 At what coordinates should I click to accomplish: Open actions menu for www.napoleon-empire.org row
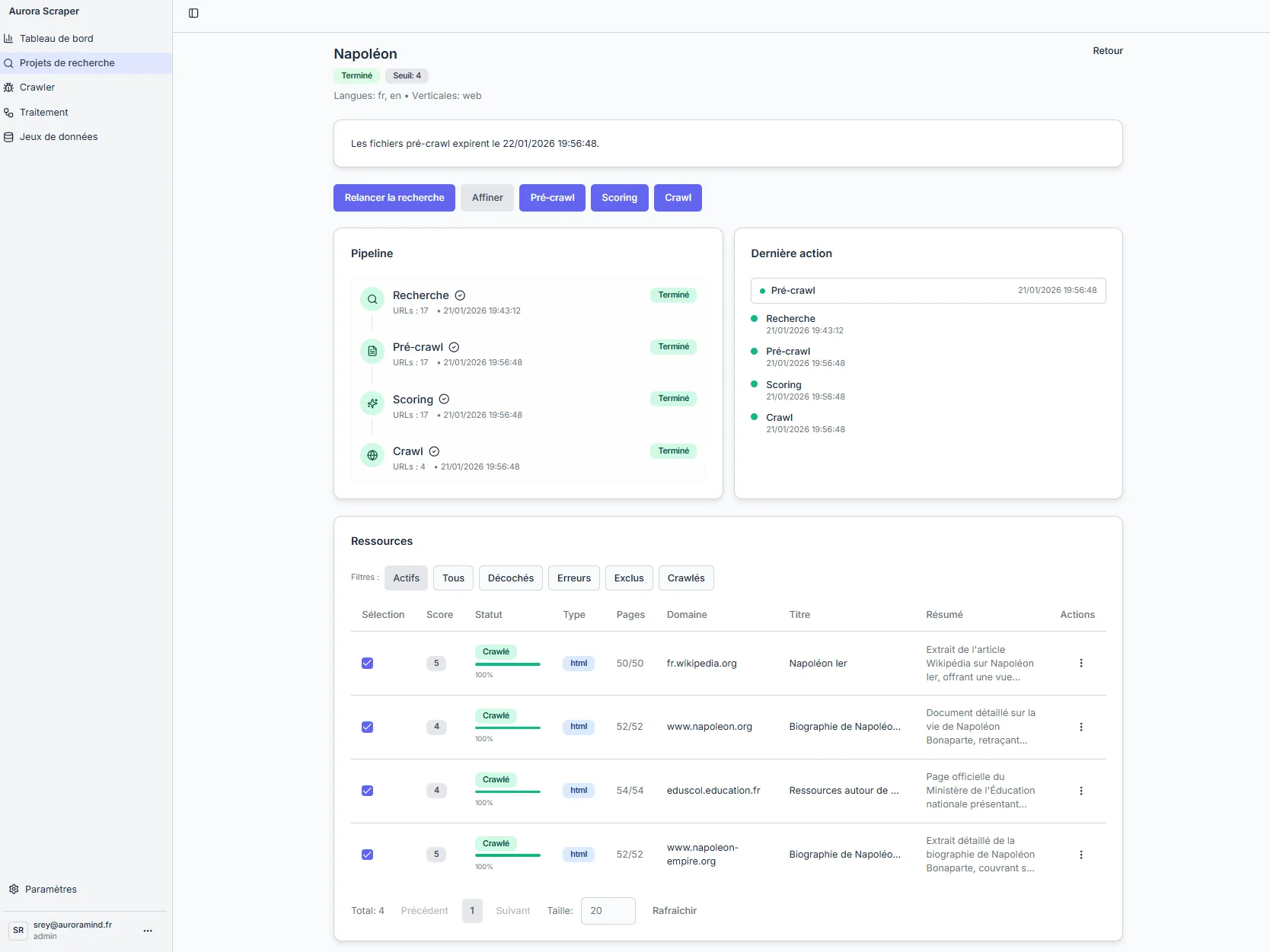(1080, 855)
